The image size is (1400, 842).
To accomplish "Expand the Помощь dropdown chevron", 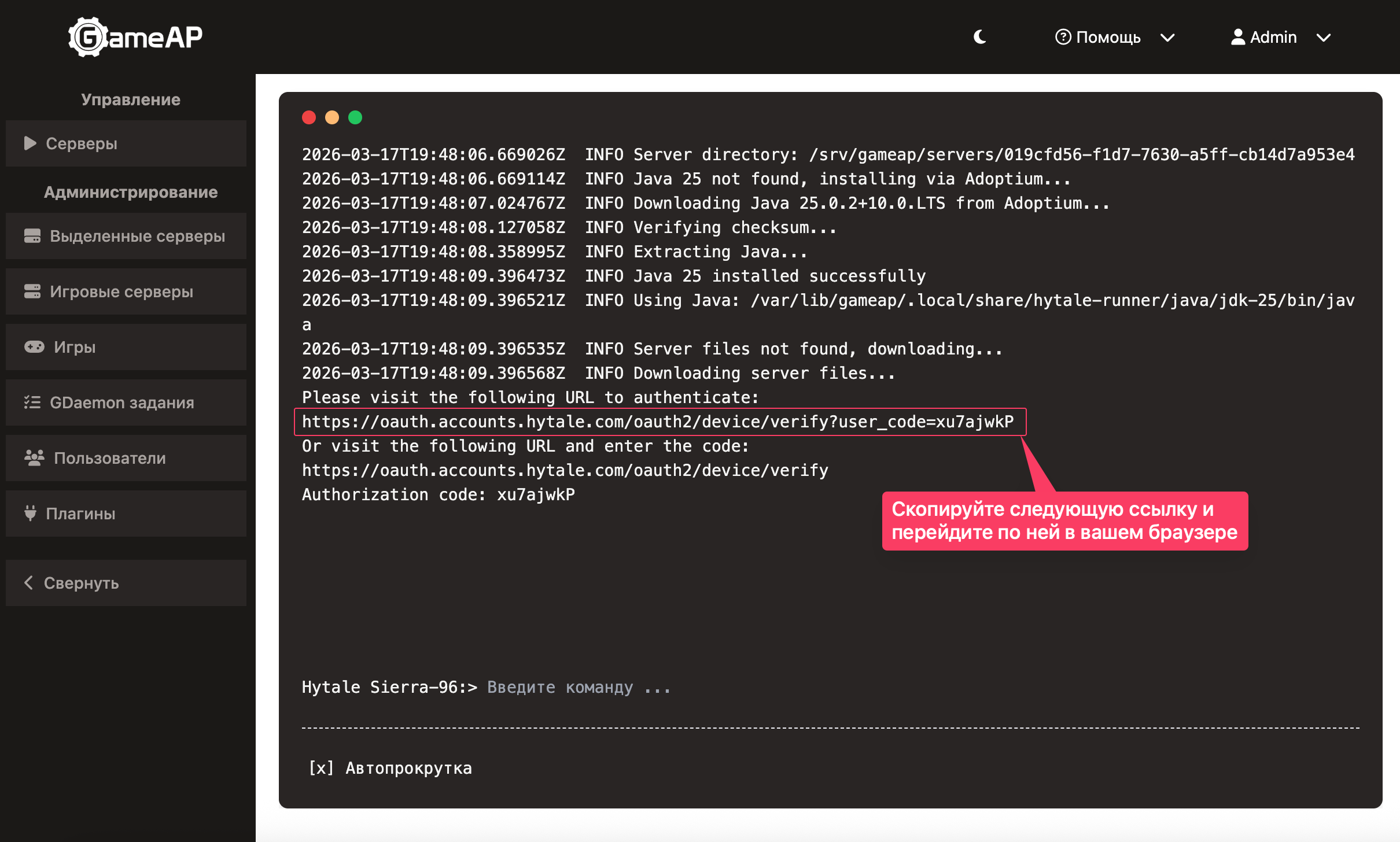I will click(x=1167, y=38).
